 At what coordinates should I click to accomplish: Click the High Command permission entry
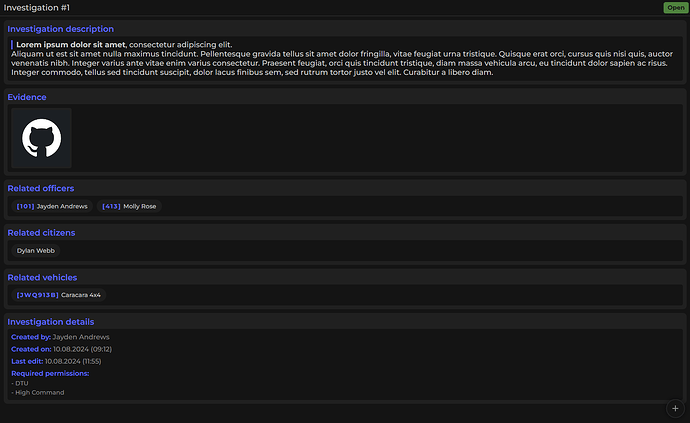pos(38,393)
